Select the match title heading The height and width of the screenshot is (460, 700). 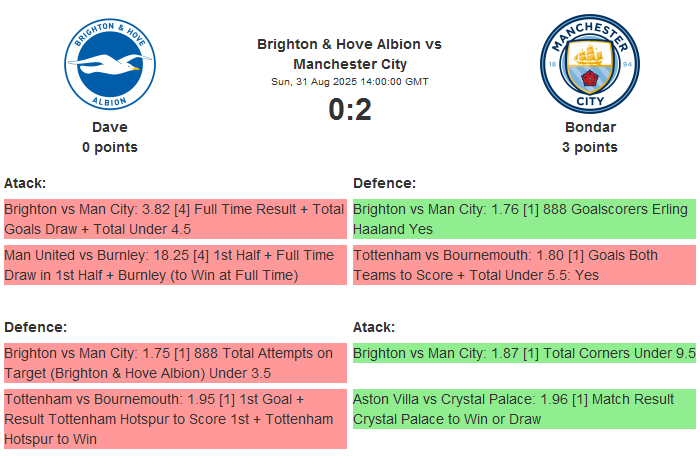point(349,54)
